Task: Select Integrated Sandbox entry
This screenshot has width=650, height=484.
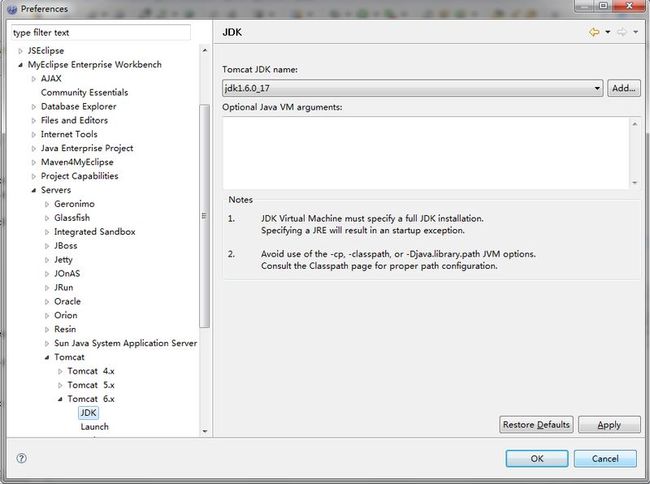Action: click(x=95, y=232)
